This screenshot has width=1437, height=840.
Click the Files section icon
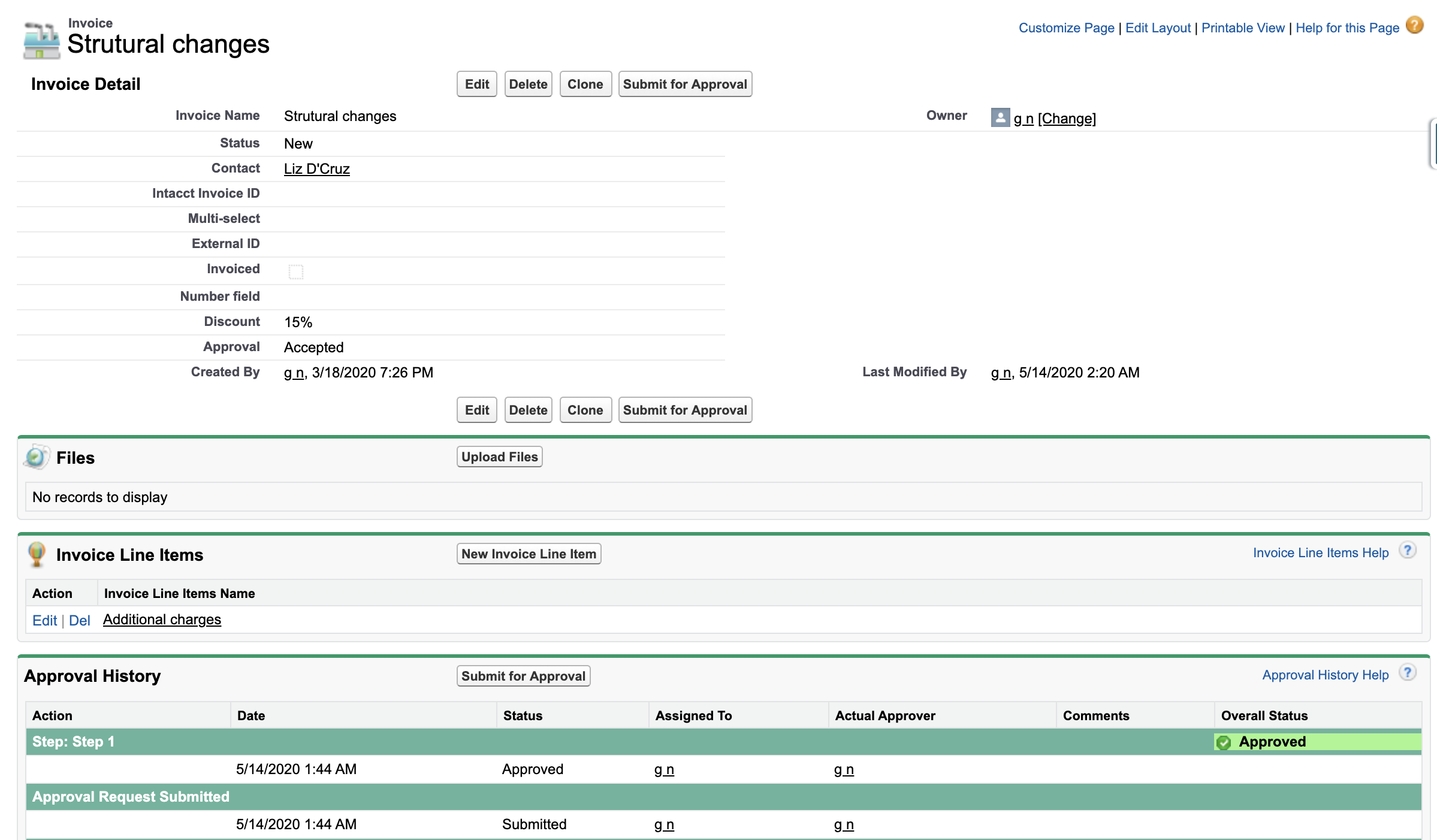(36, 458)
